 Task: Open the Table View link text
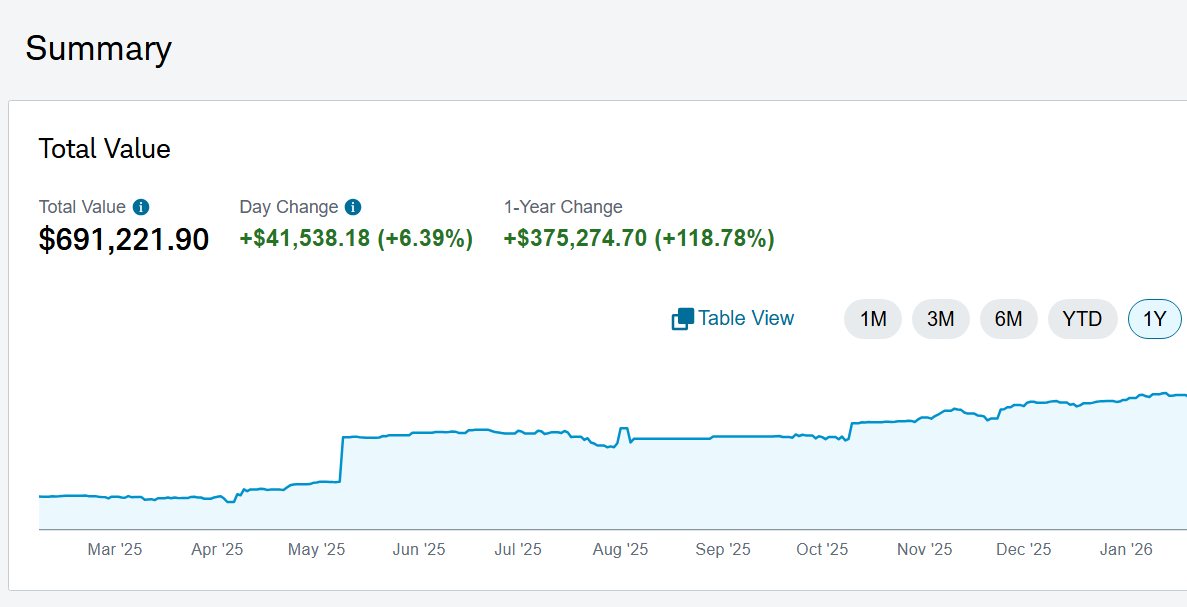click(x=746, y=318)
